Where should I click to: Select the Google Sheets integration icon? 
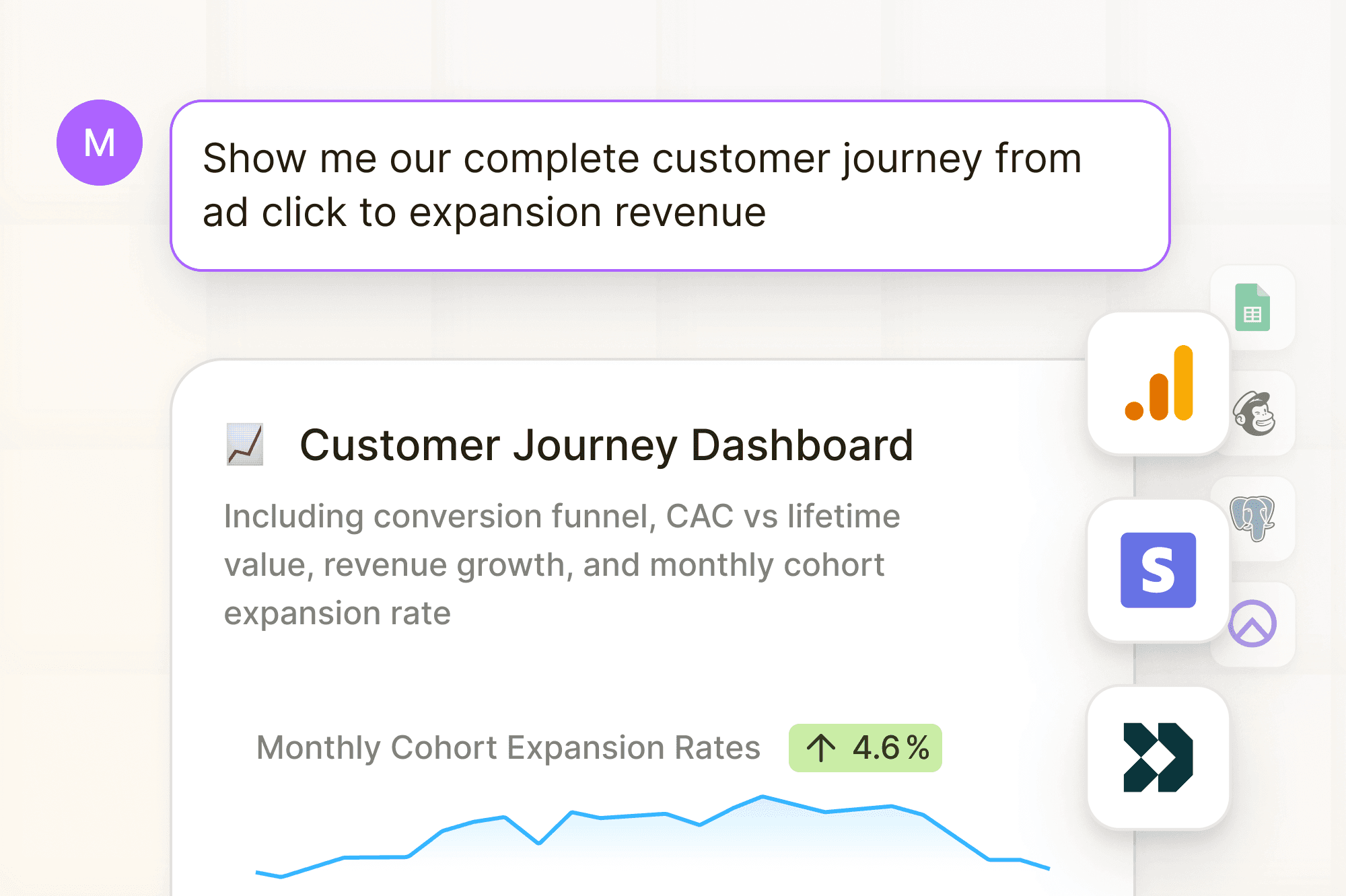pos(1252,308)
